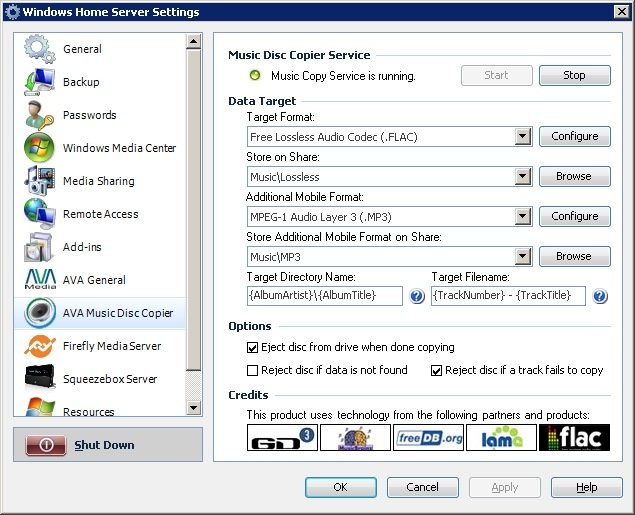
Task: Click Stop to halt Music Copy Service
Action: click(575, 75)
